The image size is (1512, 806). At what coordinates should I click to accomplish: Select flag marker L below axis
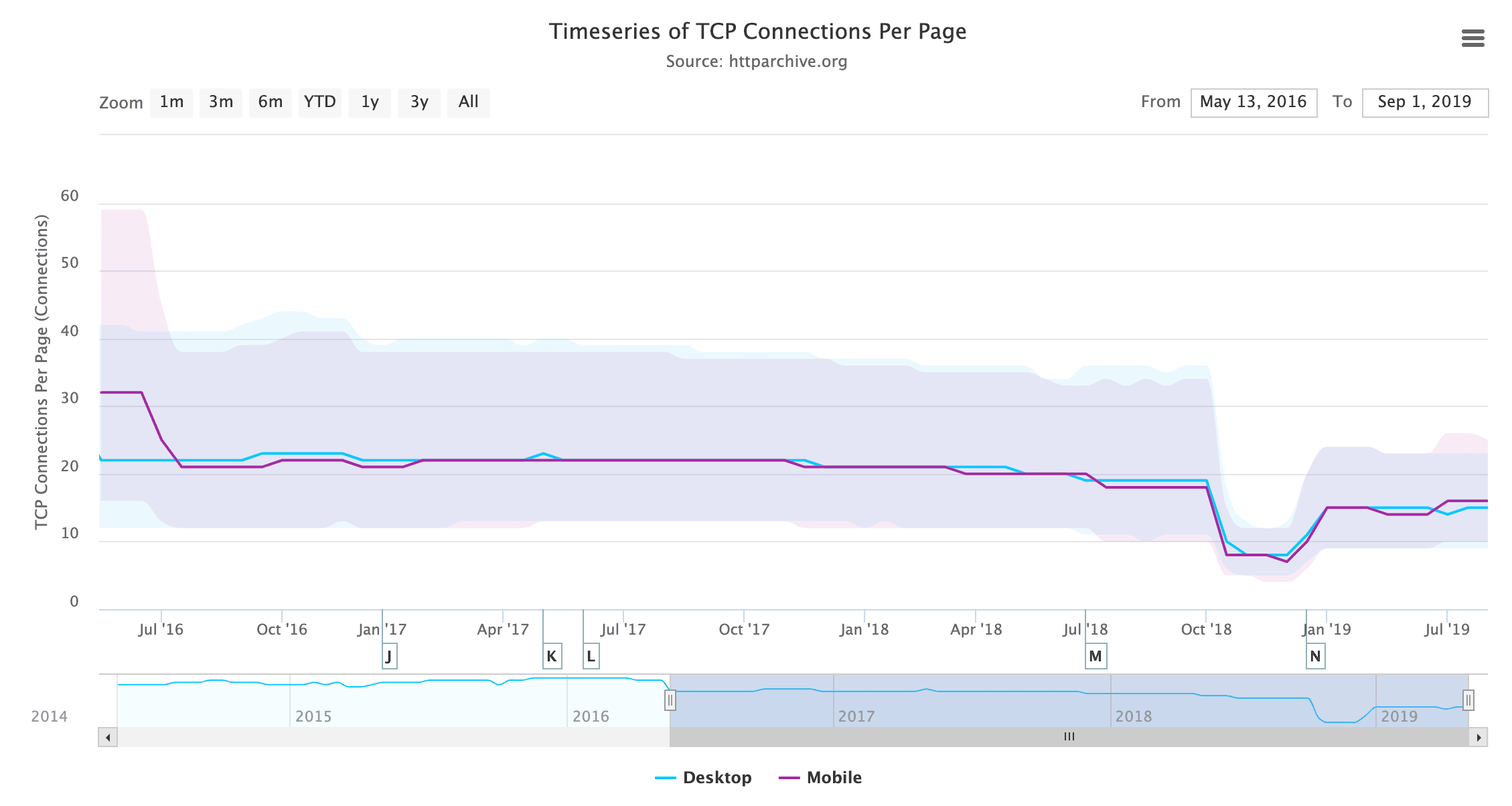pos(591,656)
